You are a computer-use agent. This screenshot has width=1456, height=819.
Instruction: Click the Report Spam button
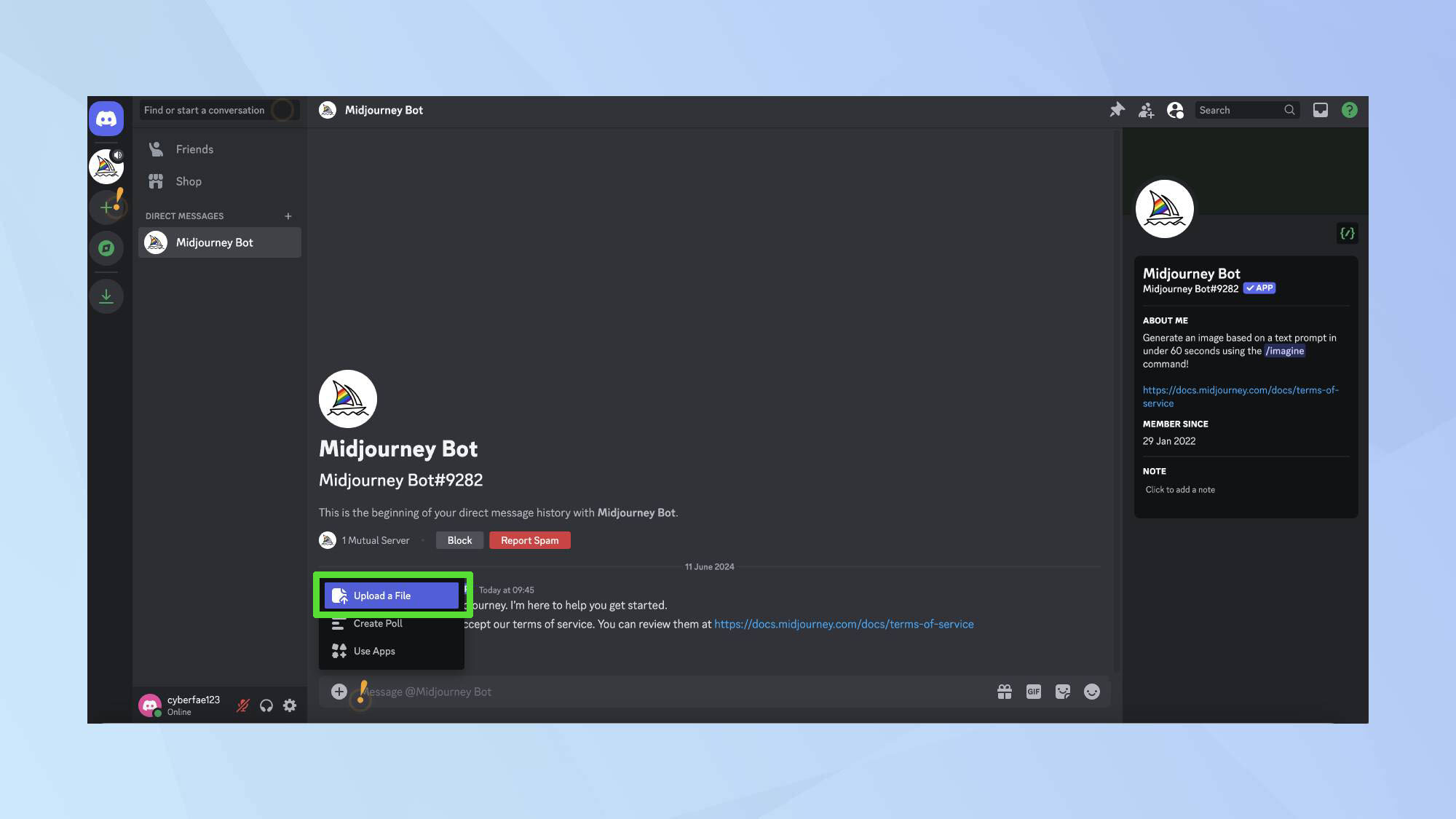(x=529, y=540)
